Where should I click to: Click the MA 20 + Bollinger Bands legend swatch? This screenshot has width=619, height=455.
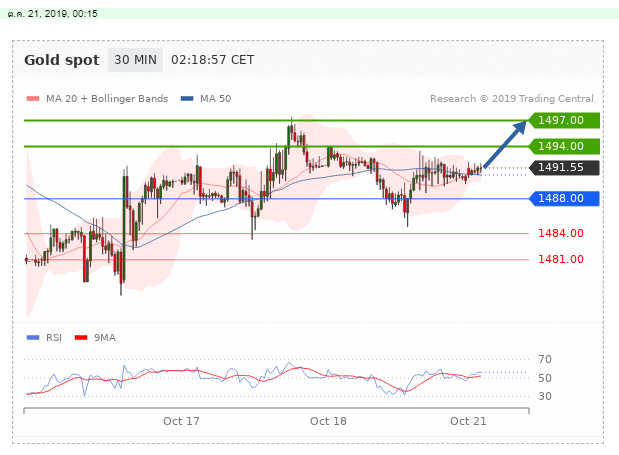pos(33,99)
